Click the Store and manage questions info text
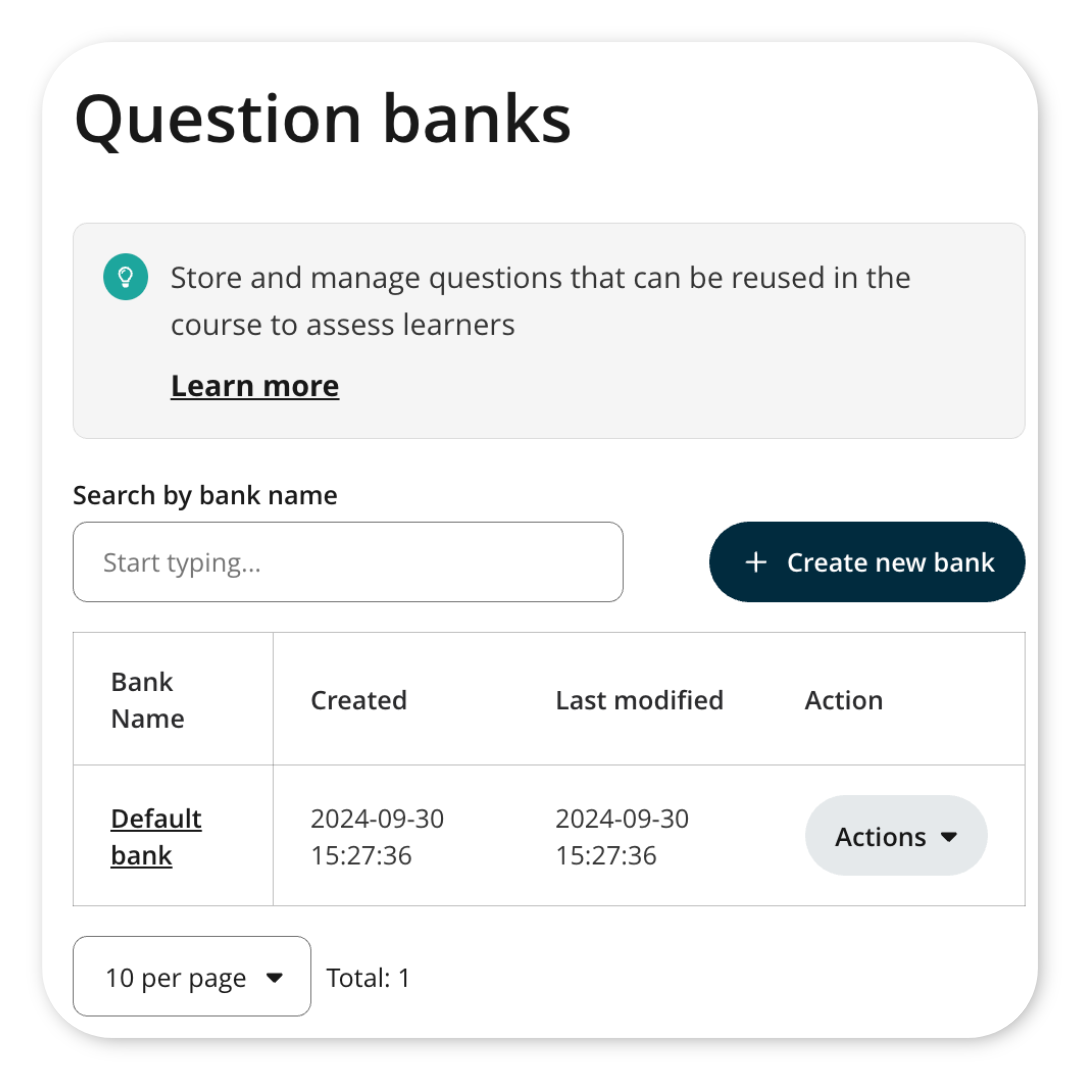The height and width of the screenshot is (1080, 1080). (x=541, y=301)
